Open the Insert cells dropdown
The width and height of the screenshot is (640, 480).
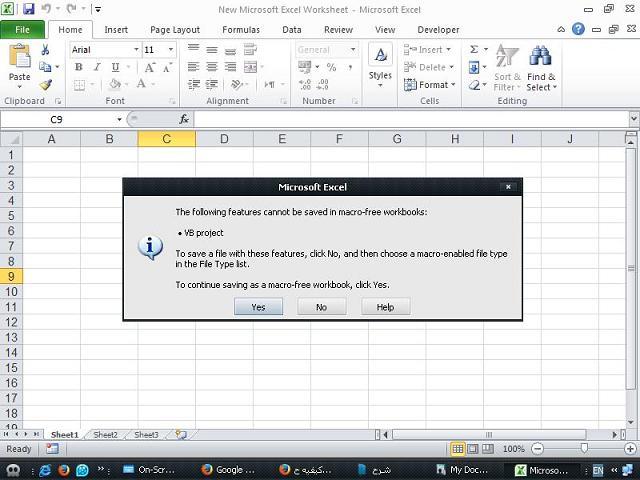pos(448,49)
